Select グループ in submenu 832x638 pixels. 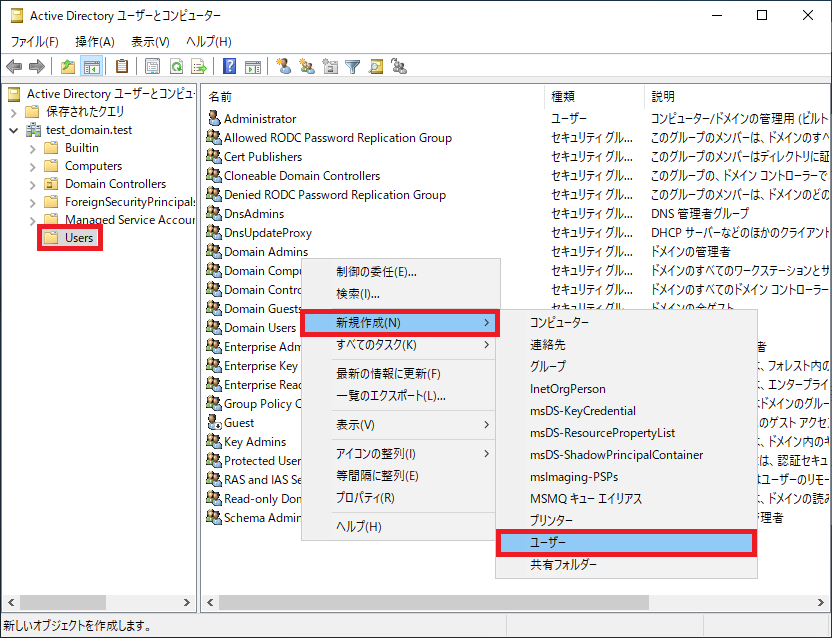(626, 366)
